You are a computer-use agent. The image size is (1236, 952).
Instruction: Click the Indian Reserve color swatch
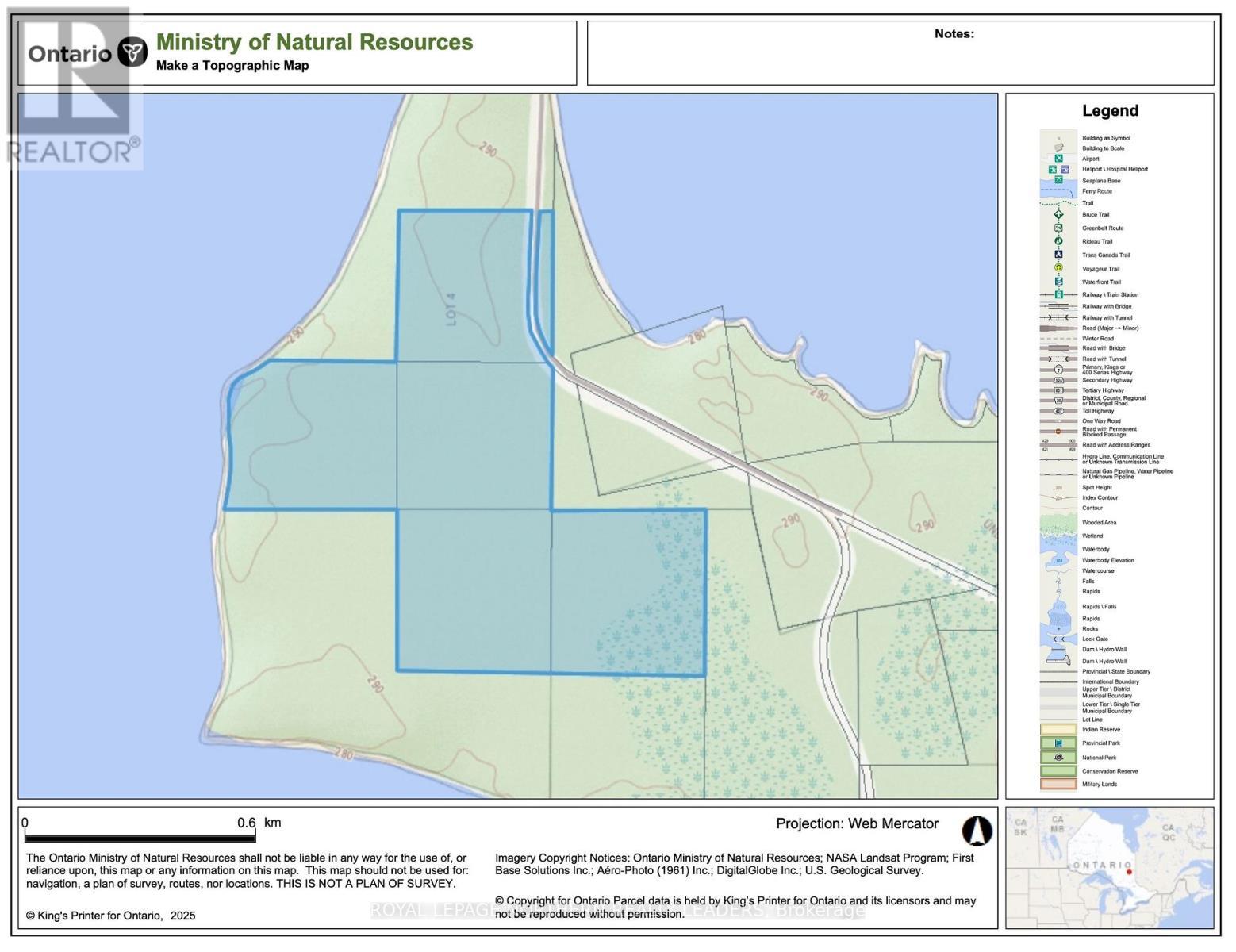1058,729
